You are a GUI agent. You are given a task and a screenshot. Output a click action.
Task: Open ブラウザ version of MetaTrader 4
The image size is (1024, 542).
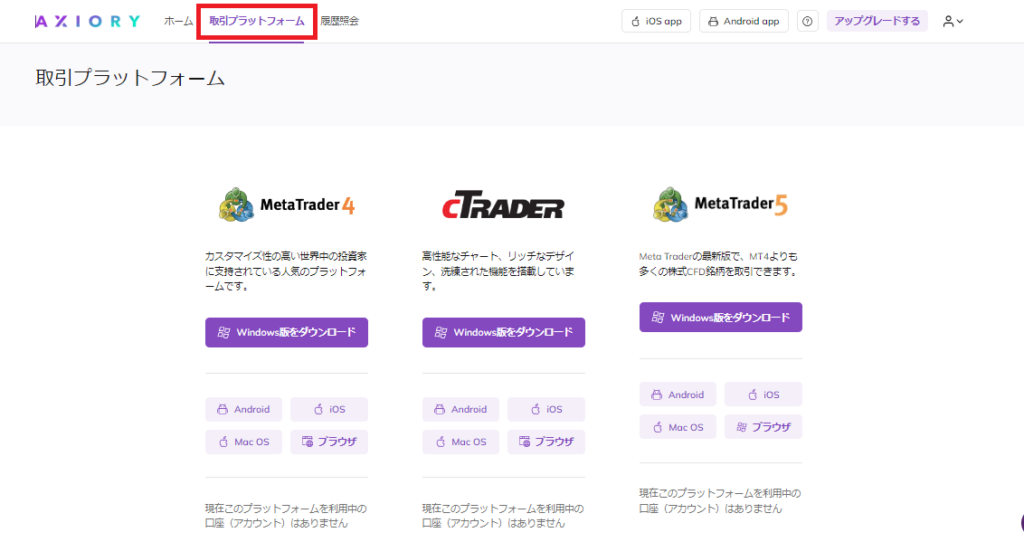pos(329,442)
